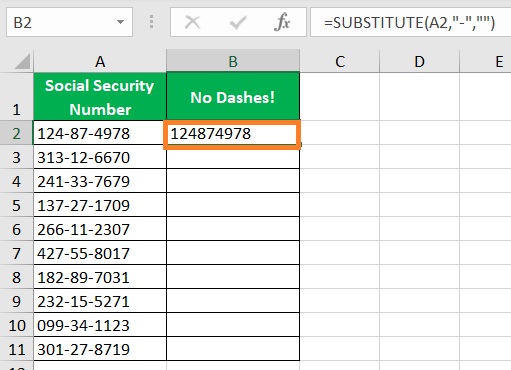511x370 pixels.
Task: Select column D header
Action: (x=419, y=62)
